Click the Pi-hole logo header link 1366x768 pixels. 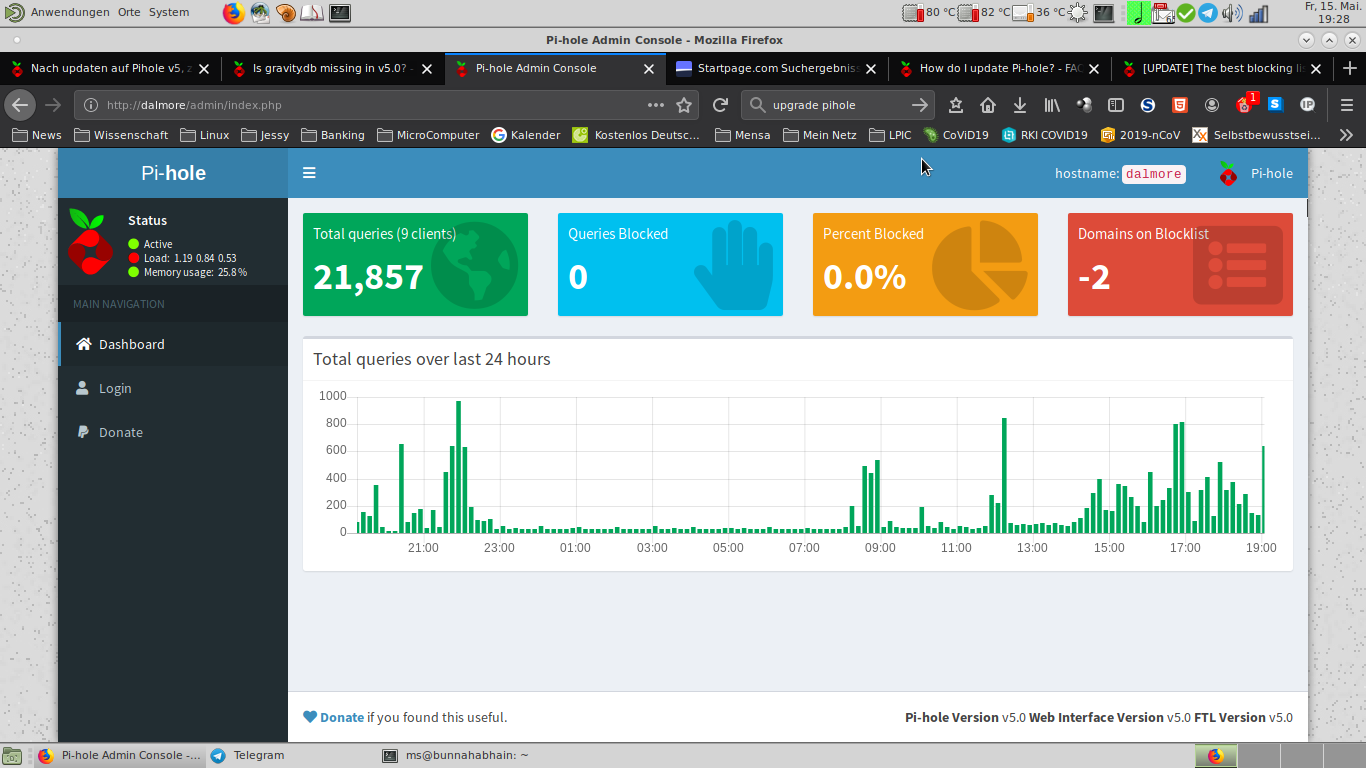point(173,173)
